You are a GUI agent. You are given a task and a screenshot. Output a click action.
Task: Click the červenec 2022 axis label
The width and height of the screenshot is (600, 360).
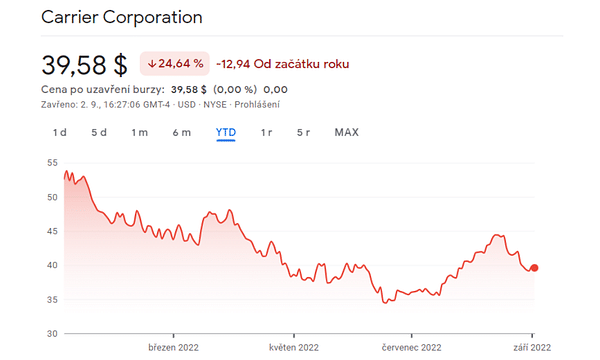[x=412, y=347]
